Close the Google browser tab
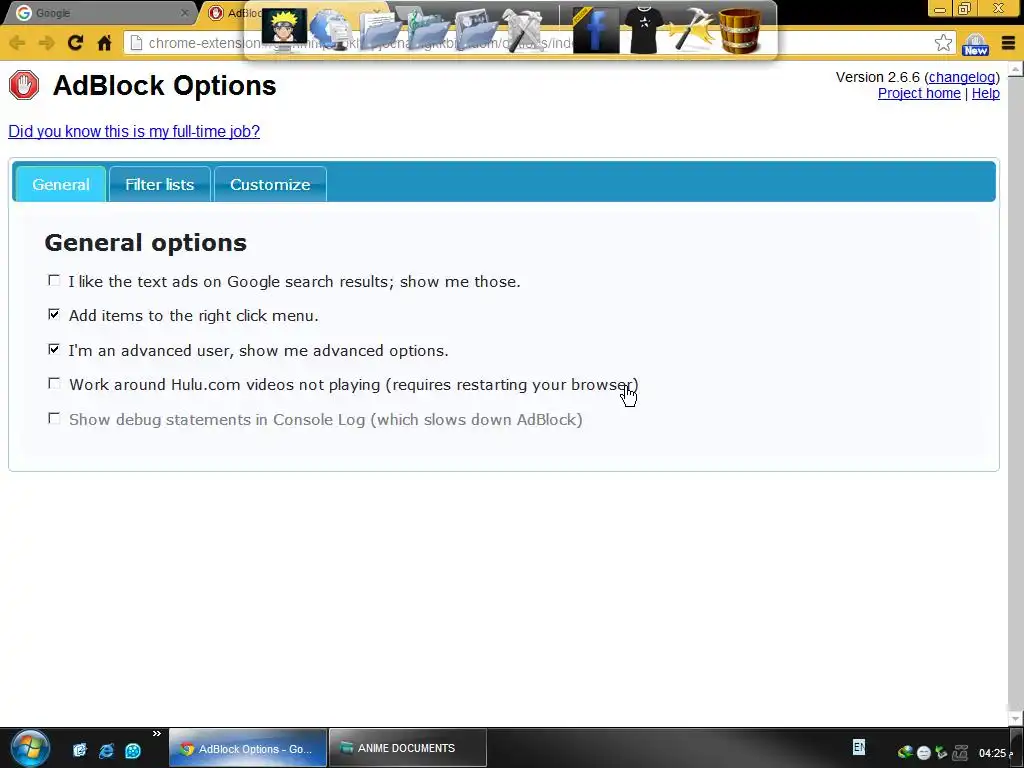Image resolution: width=1024 pixels, height=768 pixels. [x=184, y=13]
